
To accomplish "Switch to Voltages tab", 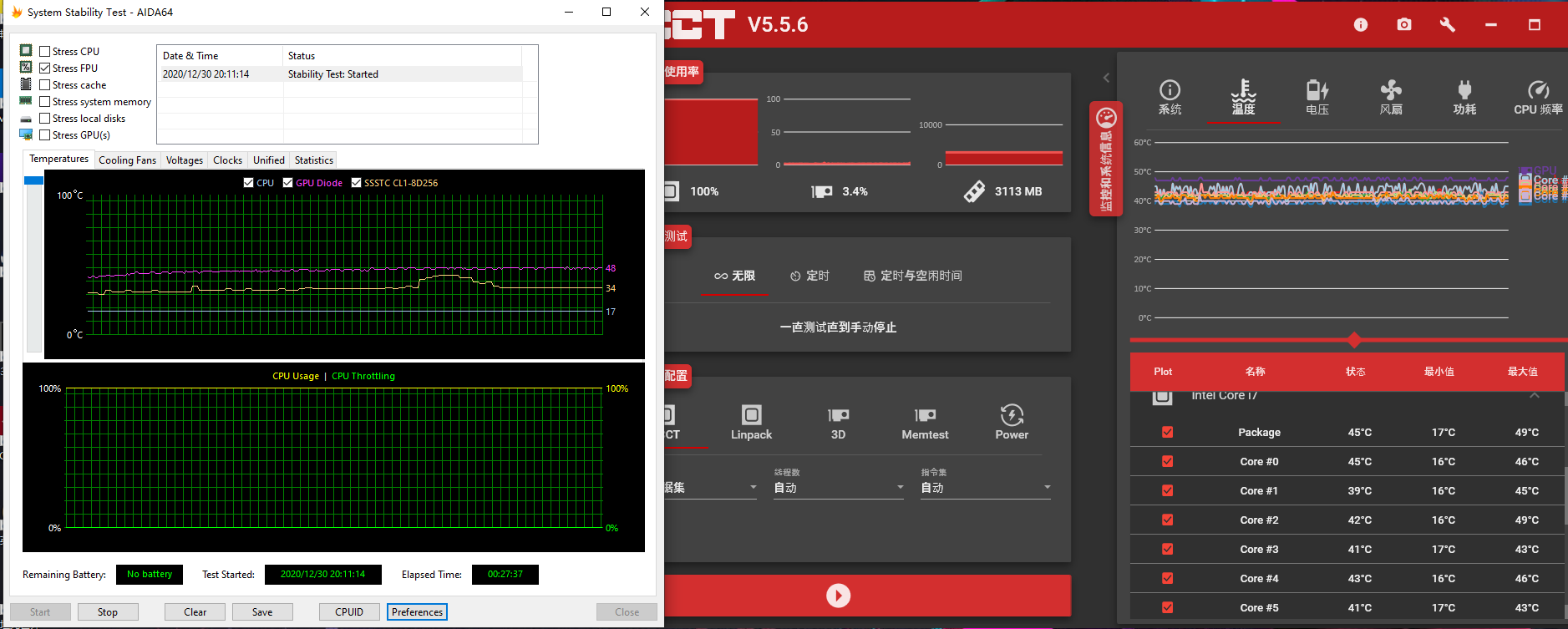I will pyautogui.click(x=184, y=160).
